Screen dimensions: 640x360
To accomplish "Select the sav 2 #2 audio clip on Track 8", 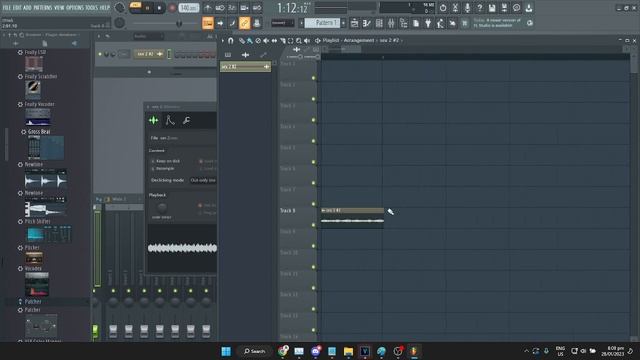I will (352, 218).
